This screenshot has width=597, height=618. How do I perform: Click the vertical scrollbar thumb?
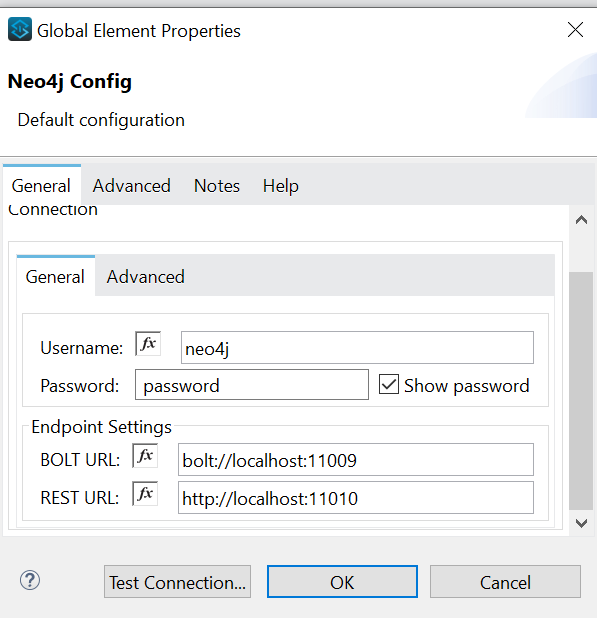(x=581, y=391)
